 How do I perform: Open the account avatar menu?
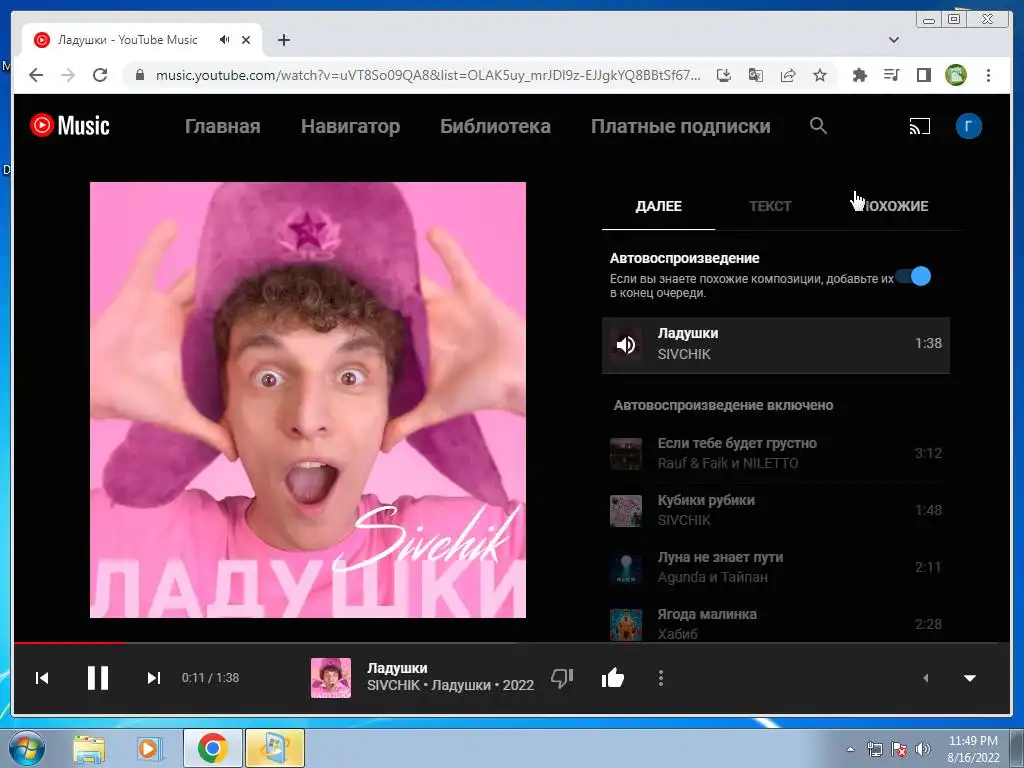pyautogui.click(x=968, y=126)
